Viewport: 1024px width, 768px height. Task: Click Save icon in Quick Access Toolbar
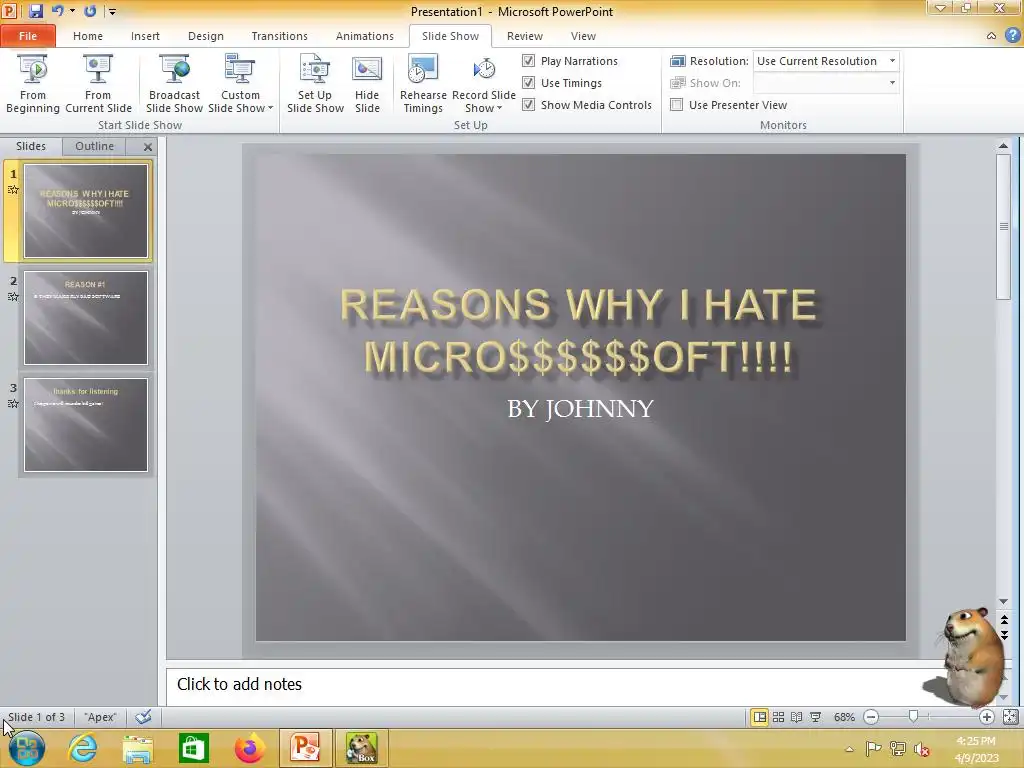(x=35, y=10)
